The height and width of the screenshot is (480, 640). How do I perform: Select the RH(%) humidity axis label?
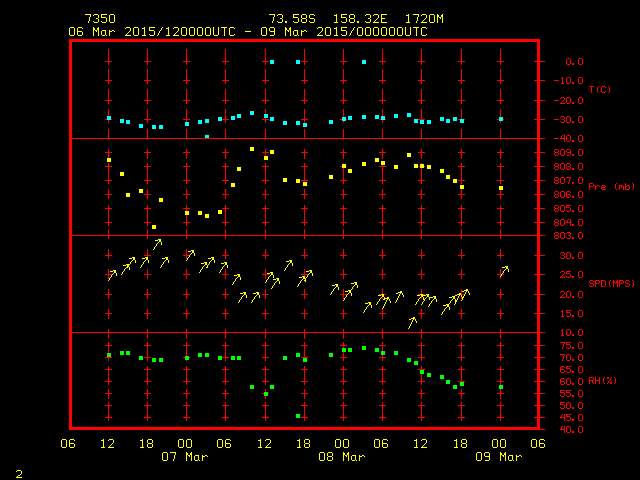599,381
